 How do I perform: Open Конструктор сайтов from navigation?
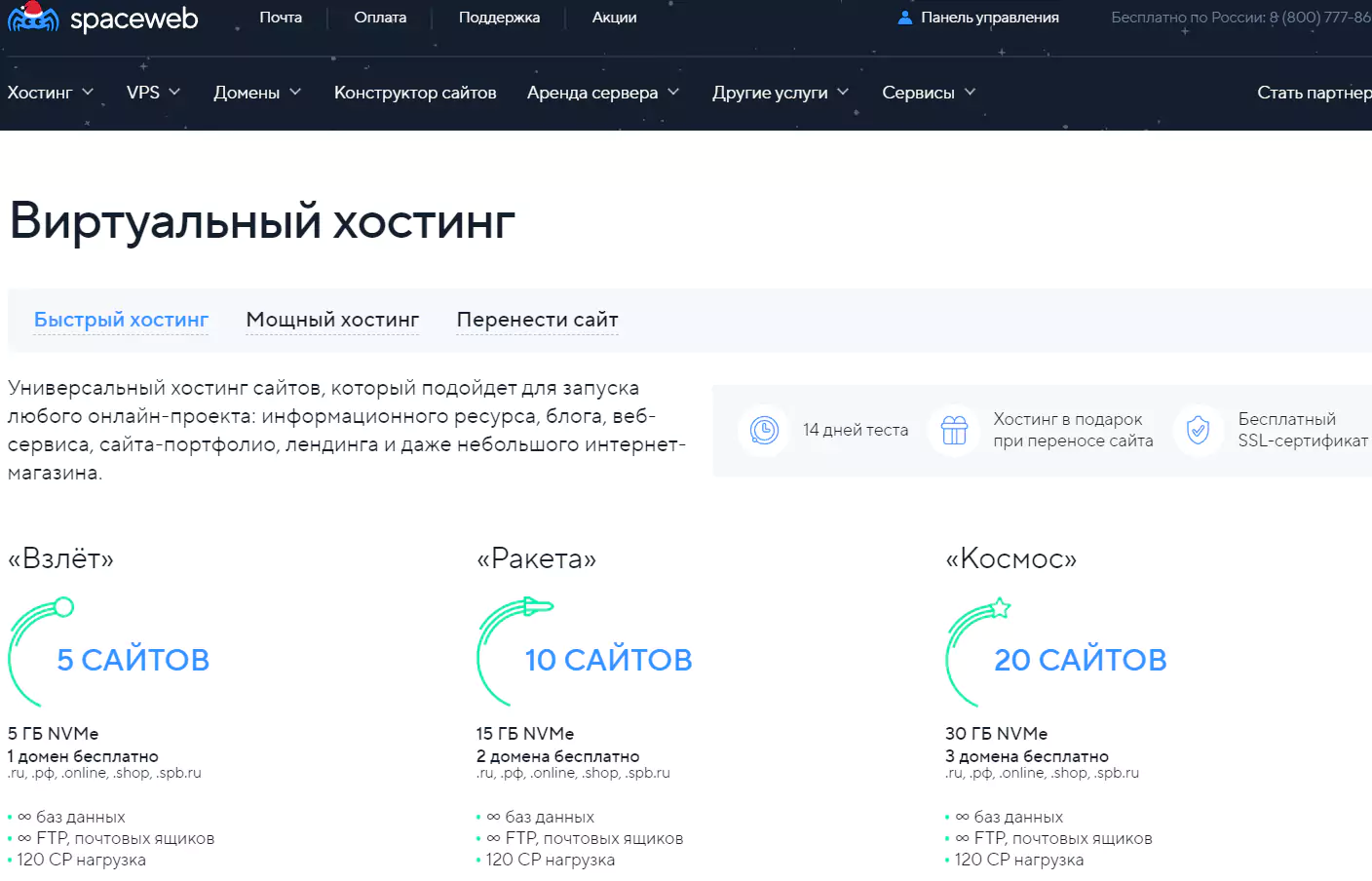pos(415,93)
